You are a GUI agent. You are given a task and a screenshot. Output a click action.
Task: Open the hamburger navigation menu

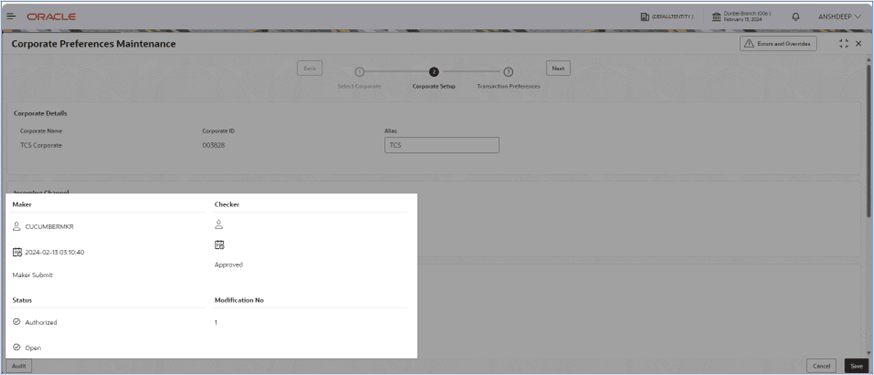11,17
